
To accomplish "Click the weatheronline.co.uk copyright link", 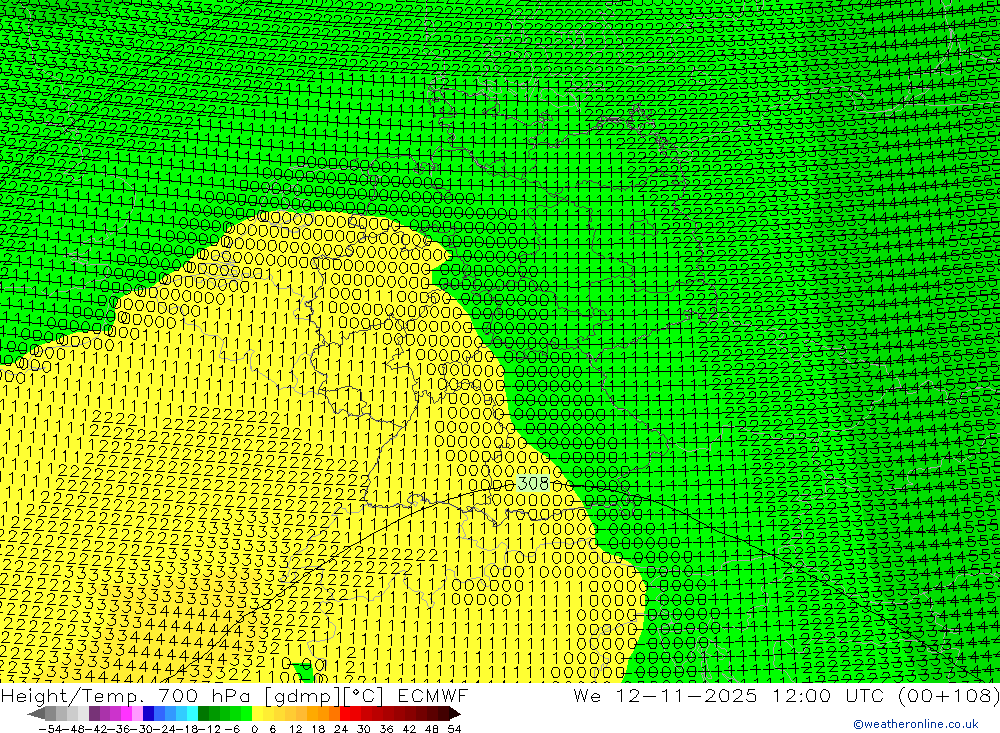I will coord(915,724).
